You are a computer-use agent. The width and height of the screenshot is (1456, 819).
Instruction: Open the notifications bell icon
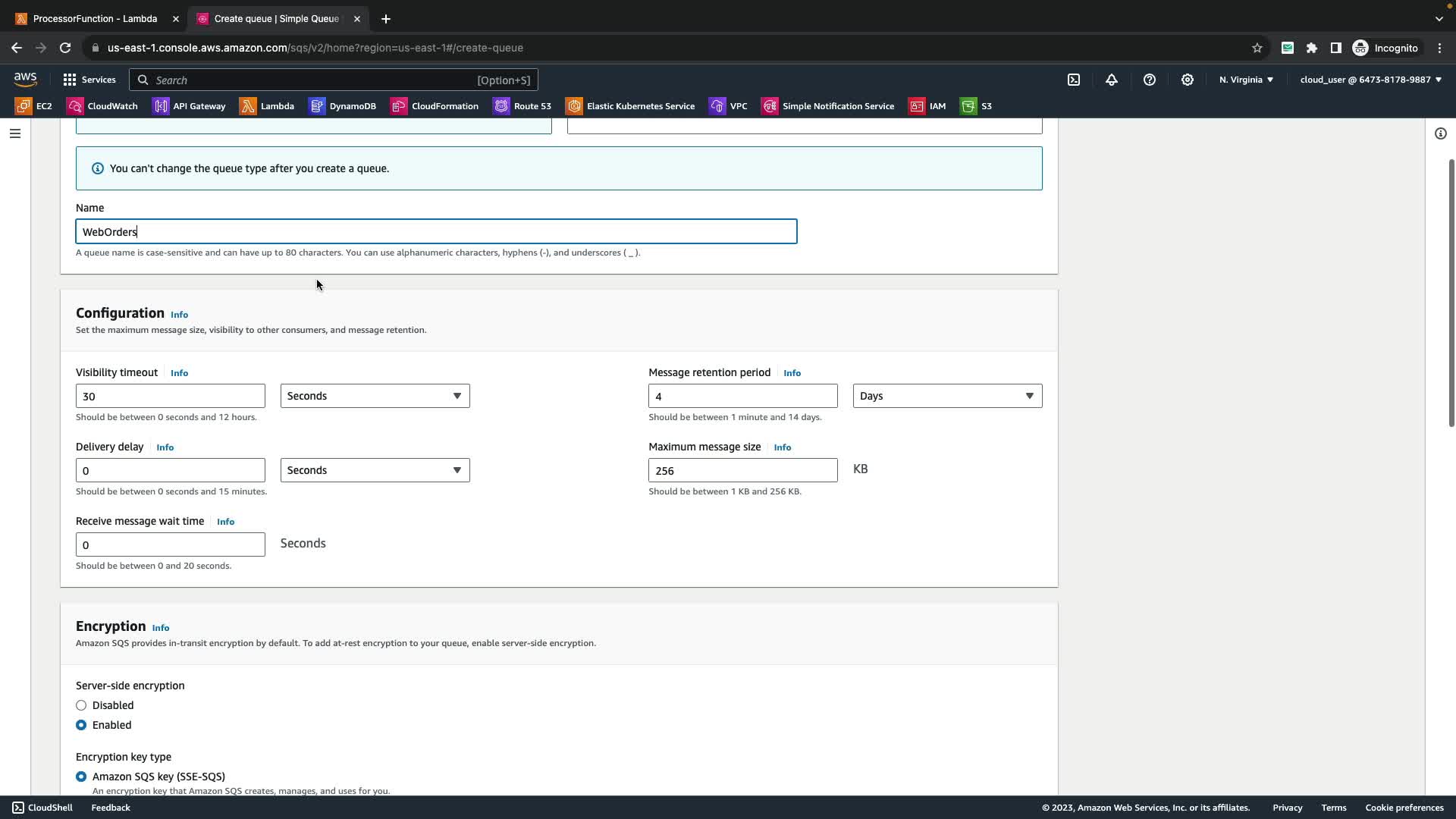1112,80
